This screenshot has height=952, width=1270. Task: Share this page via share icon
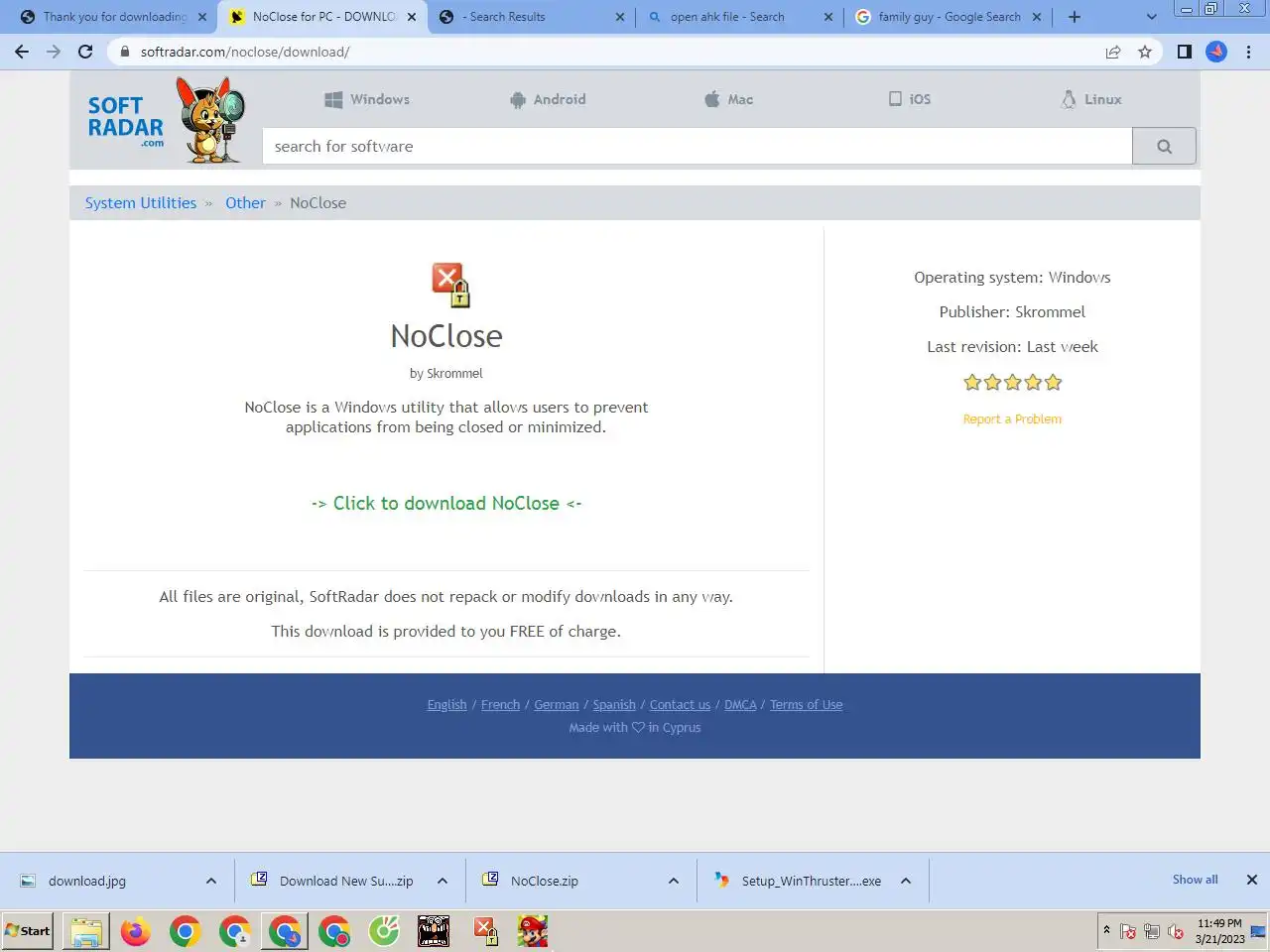coord(1113,52)
